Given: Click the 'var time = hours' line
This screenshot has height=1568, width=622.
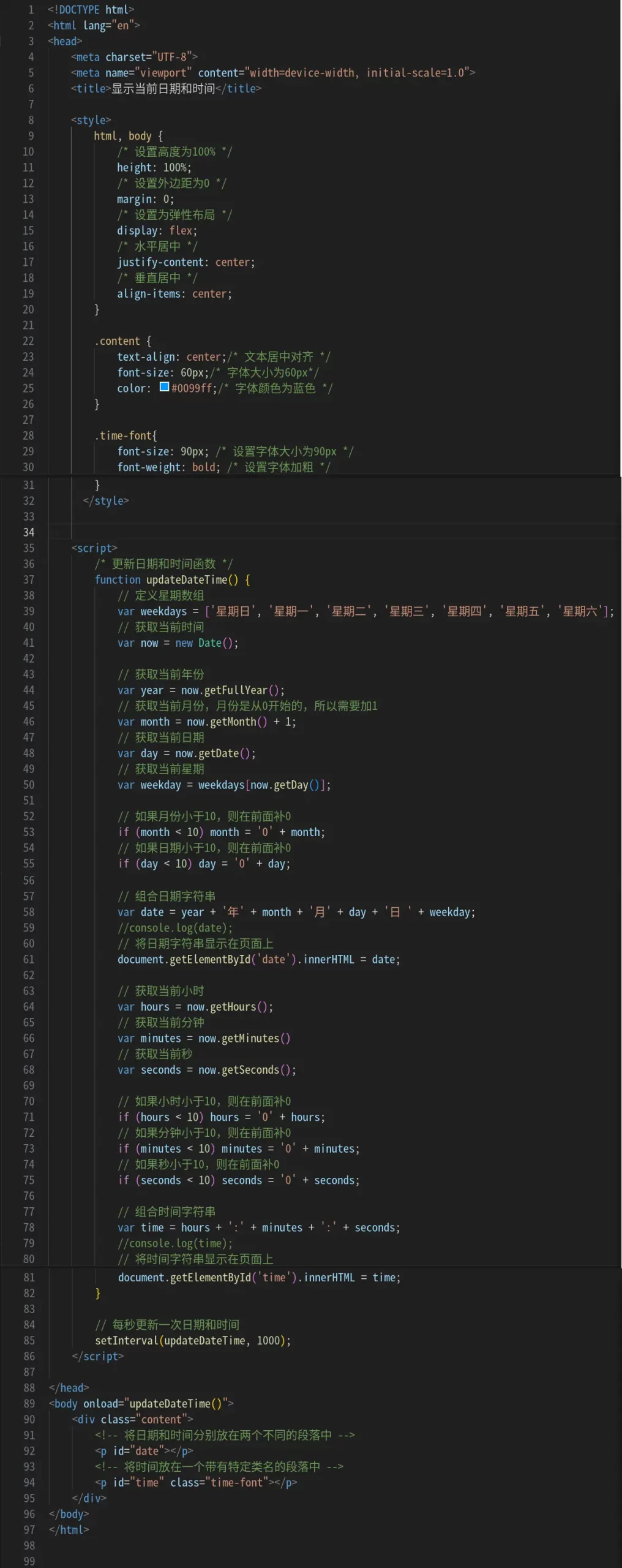Looking at the screenshot, I should [259, 1227].
